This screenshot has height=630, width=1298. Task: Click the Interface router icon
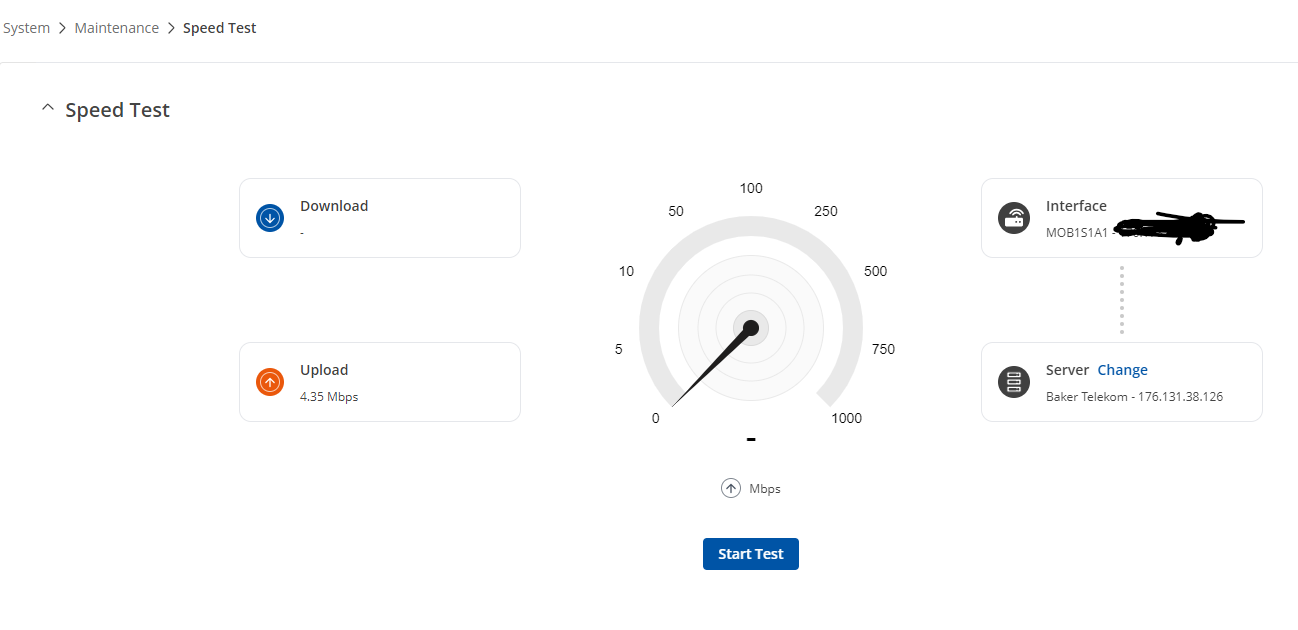pos(1014,218)
